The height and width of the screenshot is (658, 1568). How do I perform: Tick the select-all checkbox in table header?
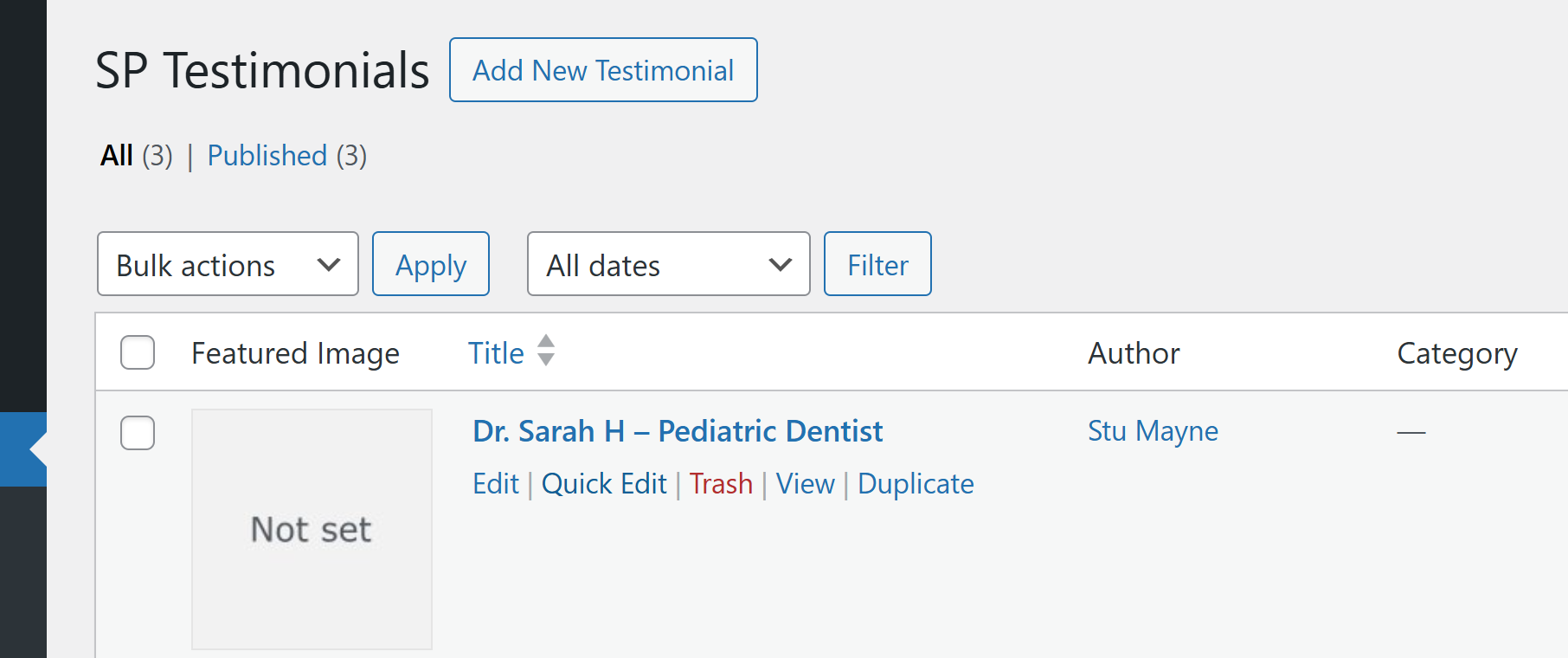click(138, 352)
